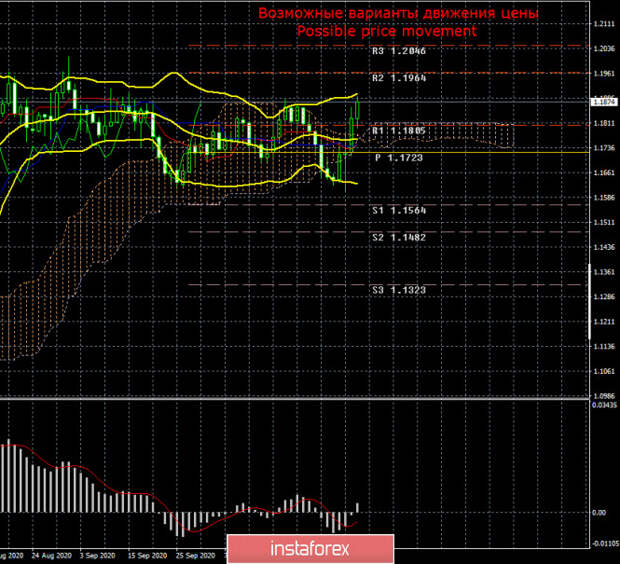
Task: Click the 1.1436 price axis value
Action: click(605, 247)
